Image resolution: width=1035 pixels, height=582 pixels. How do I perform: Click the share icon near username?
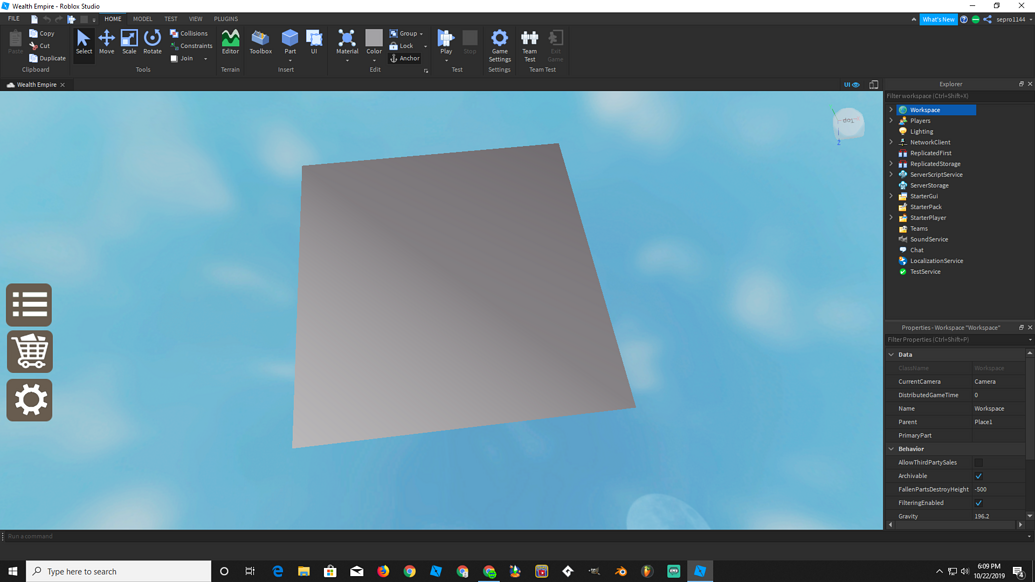point(987,19)
